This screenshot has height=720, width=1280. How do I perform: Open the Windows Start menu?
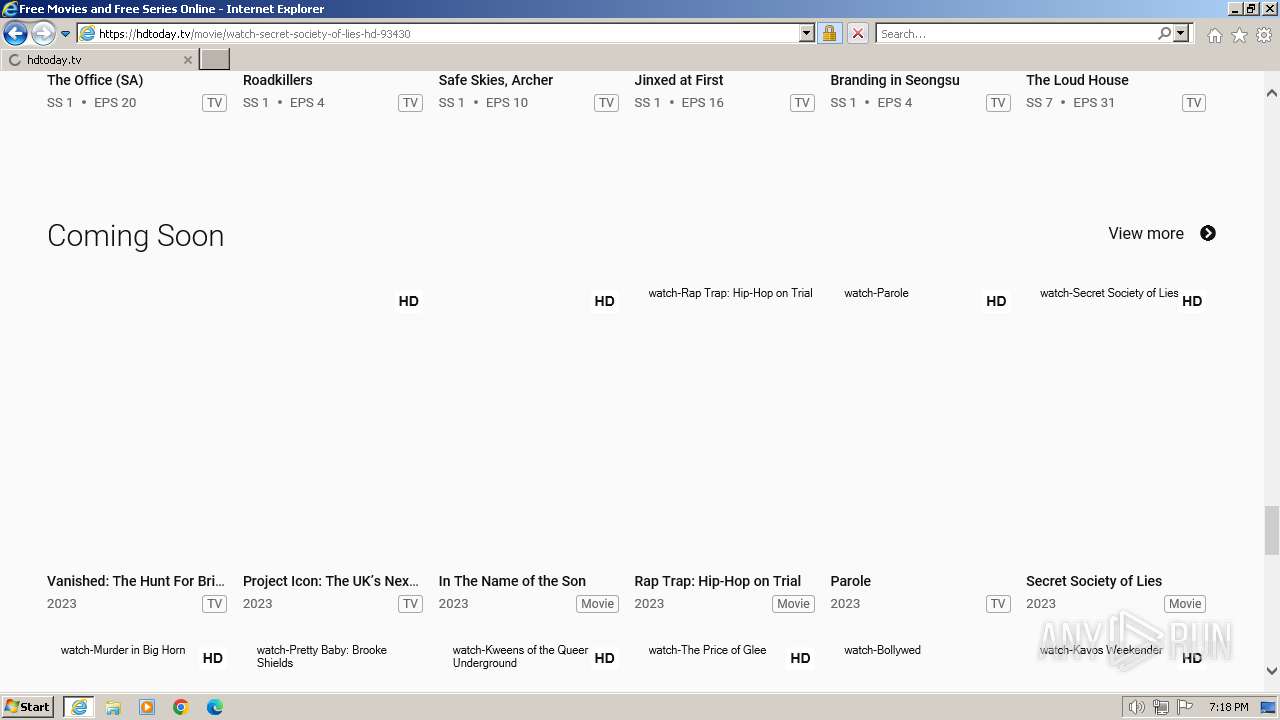(28, 707)
